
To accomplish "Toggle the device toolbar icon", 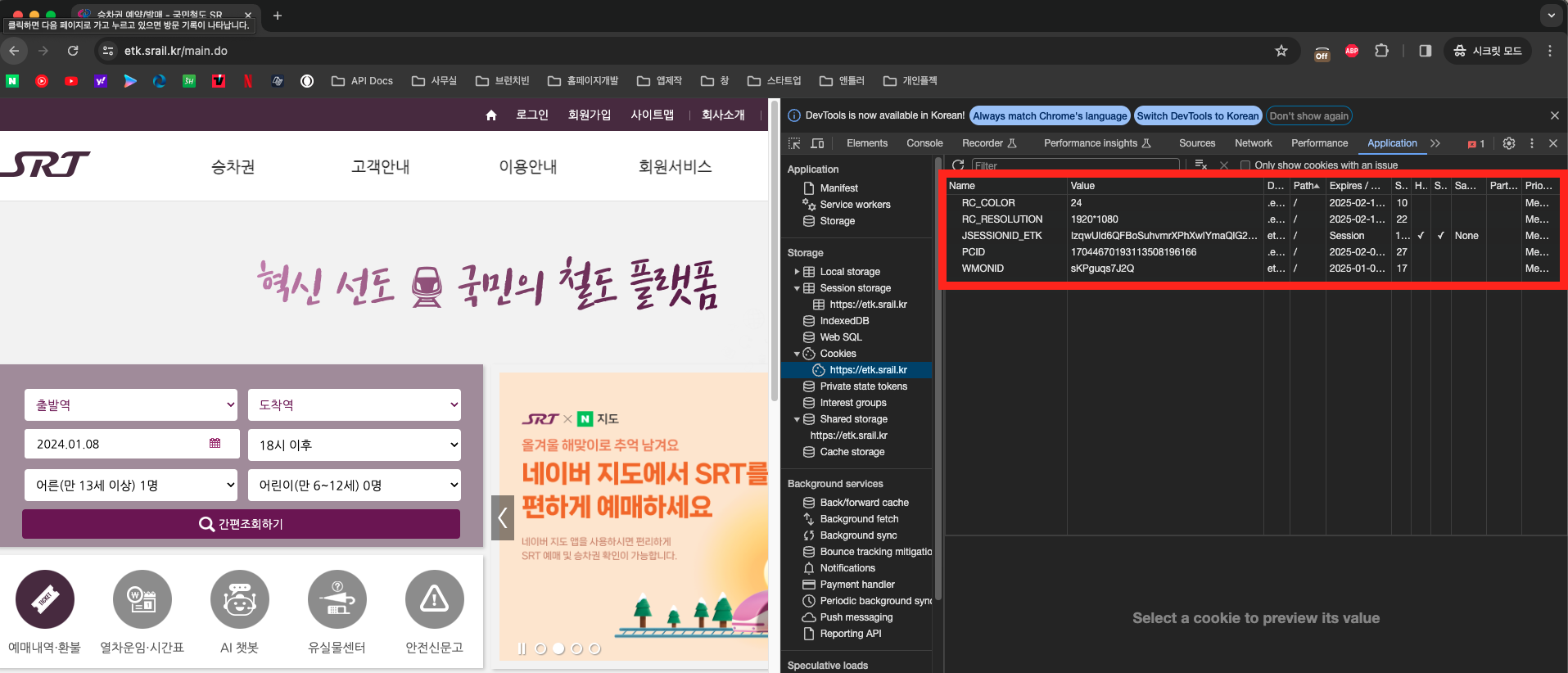I will click(x=817, y=143).
